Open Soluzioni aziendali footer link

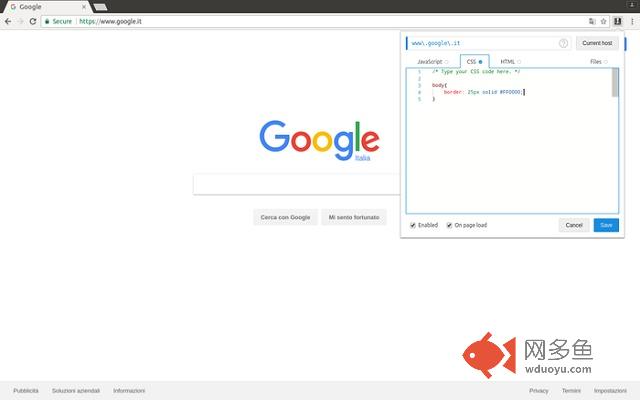click(76, 391)
